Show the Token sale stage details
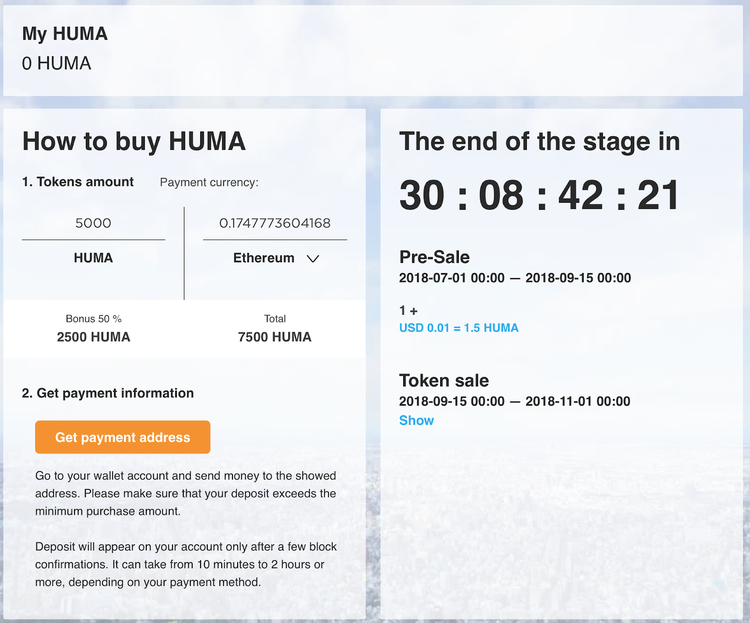 point(416,420)
